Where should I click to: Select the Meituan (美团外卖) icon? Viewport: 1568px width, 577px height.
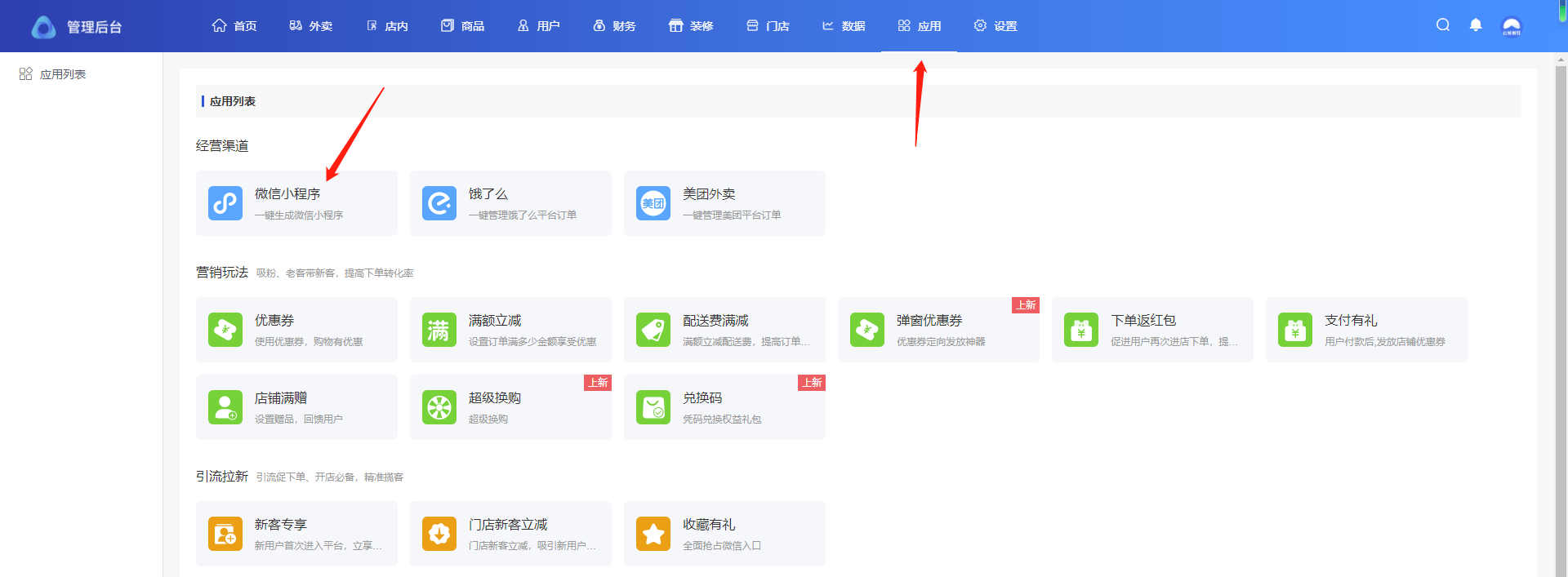[x=653, y=203]
